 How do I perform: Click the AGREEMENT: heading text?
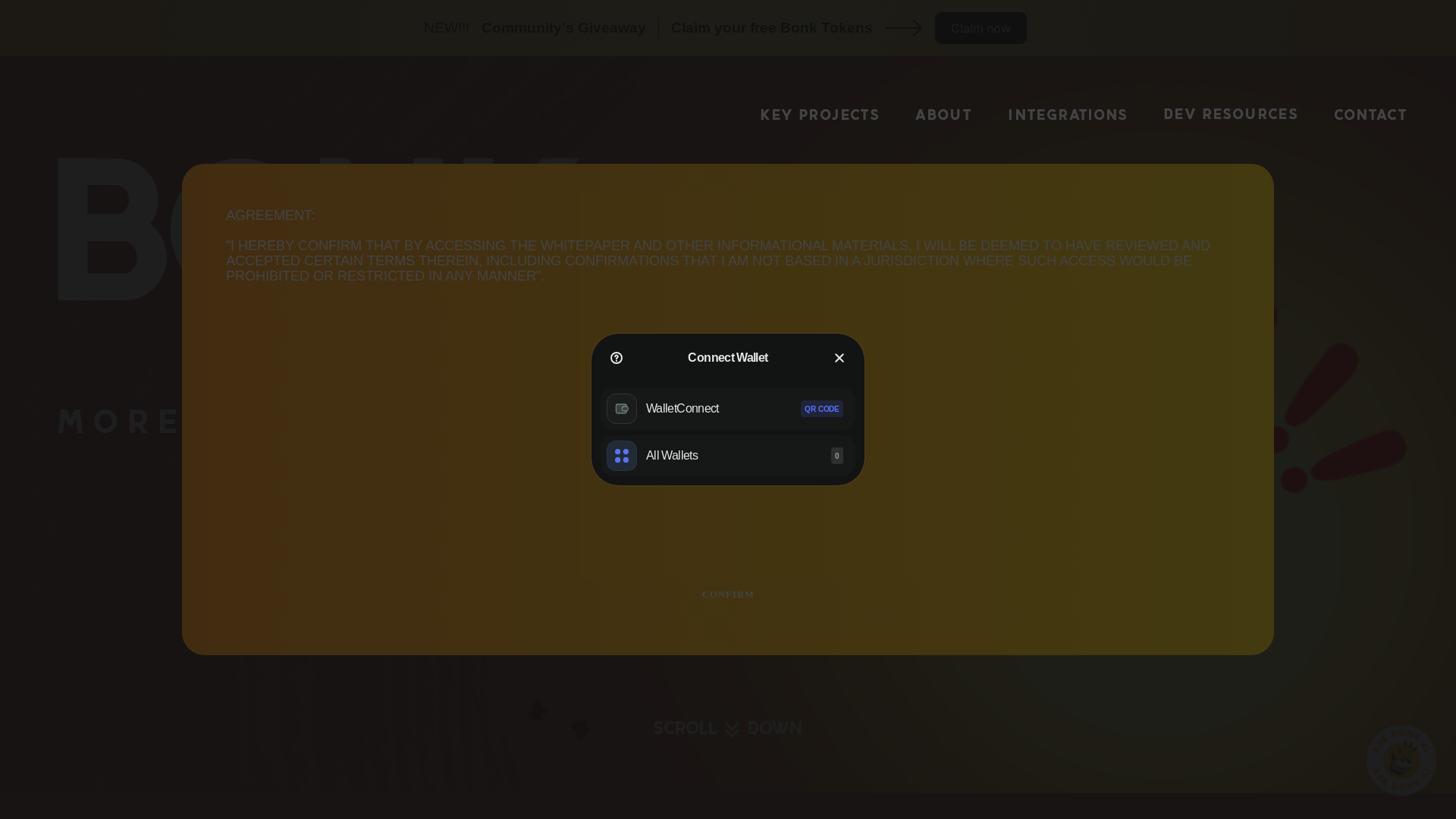point(270,215)
